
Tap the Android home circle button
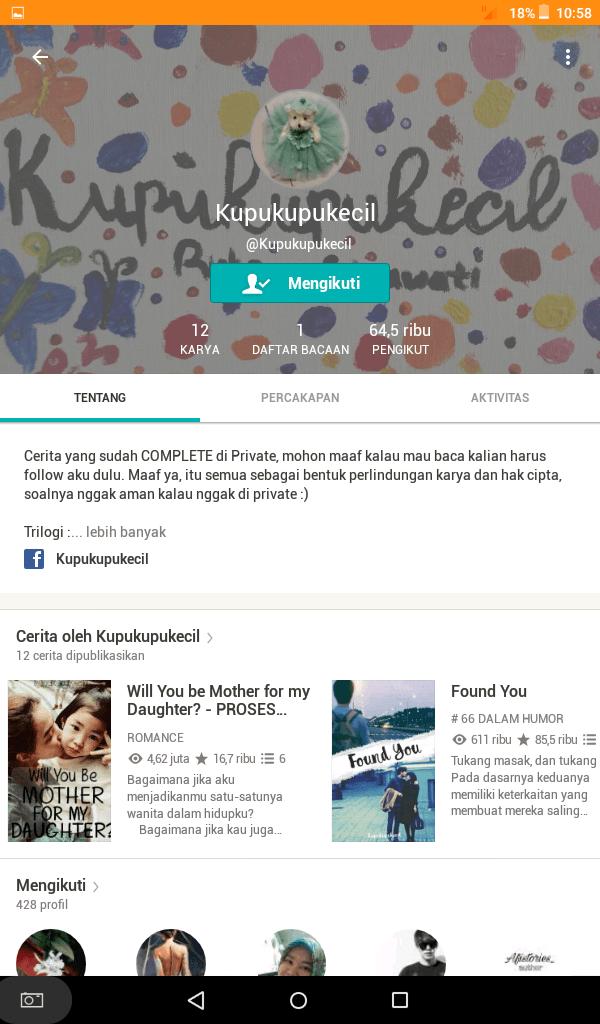click(x=298, y=1000)
